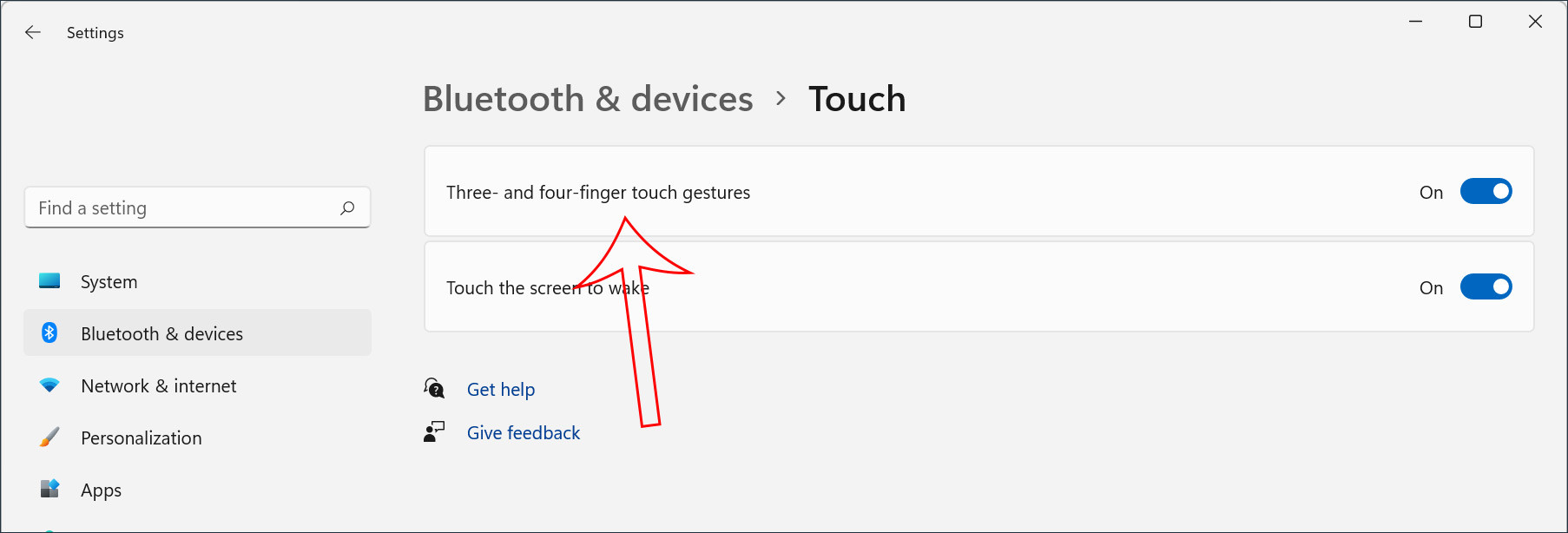Select the Personalization paintbrush icon
This screenshot has width=1568, height=533.
[x=49, y=437]
